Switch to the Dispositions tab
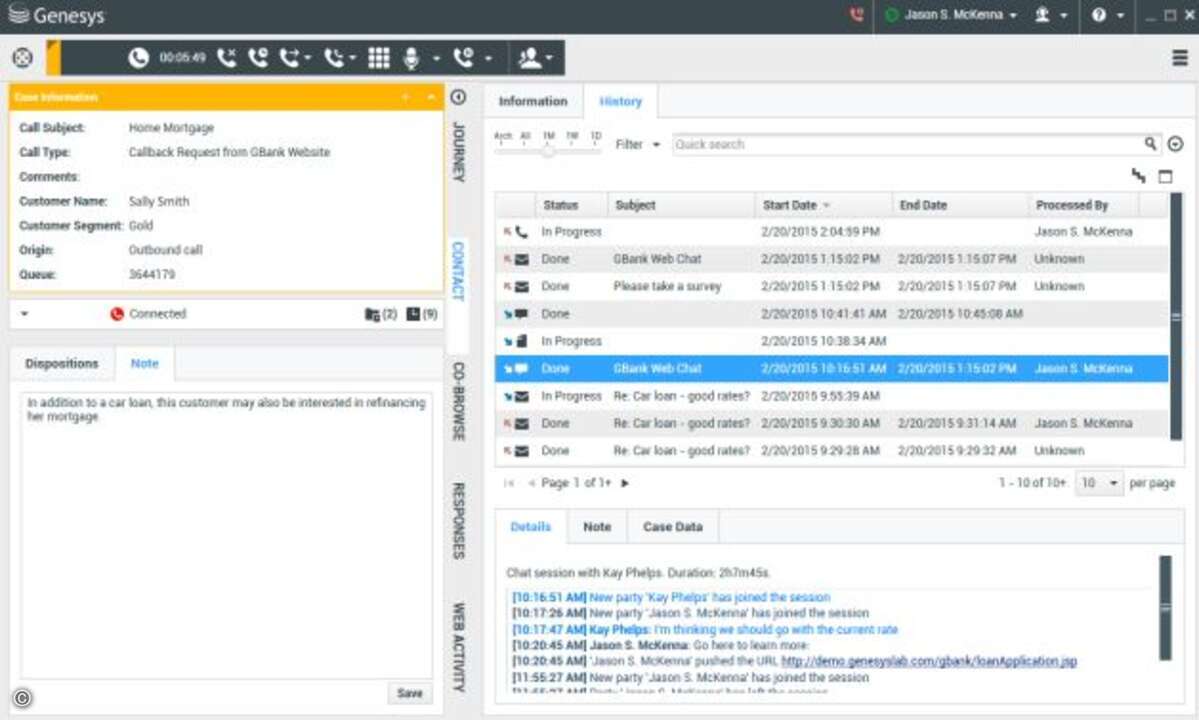 click(x=62, y=364)
